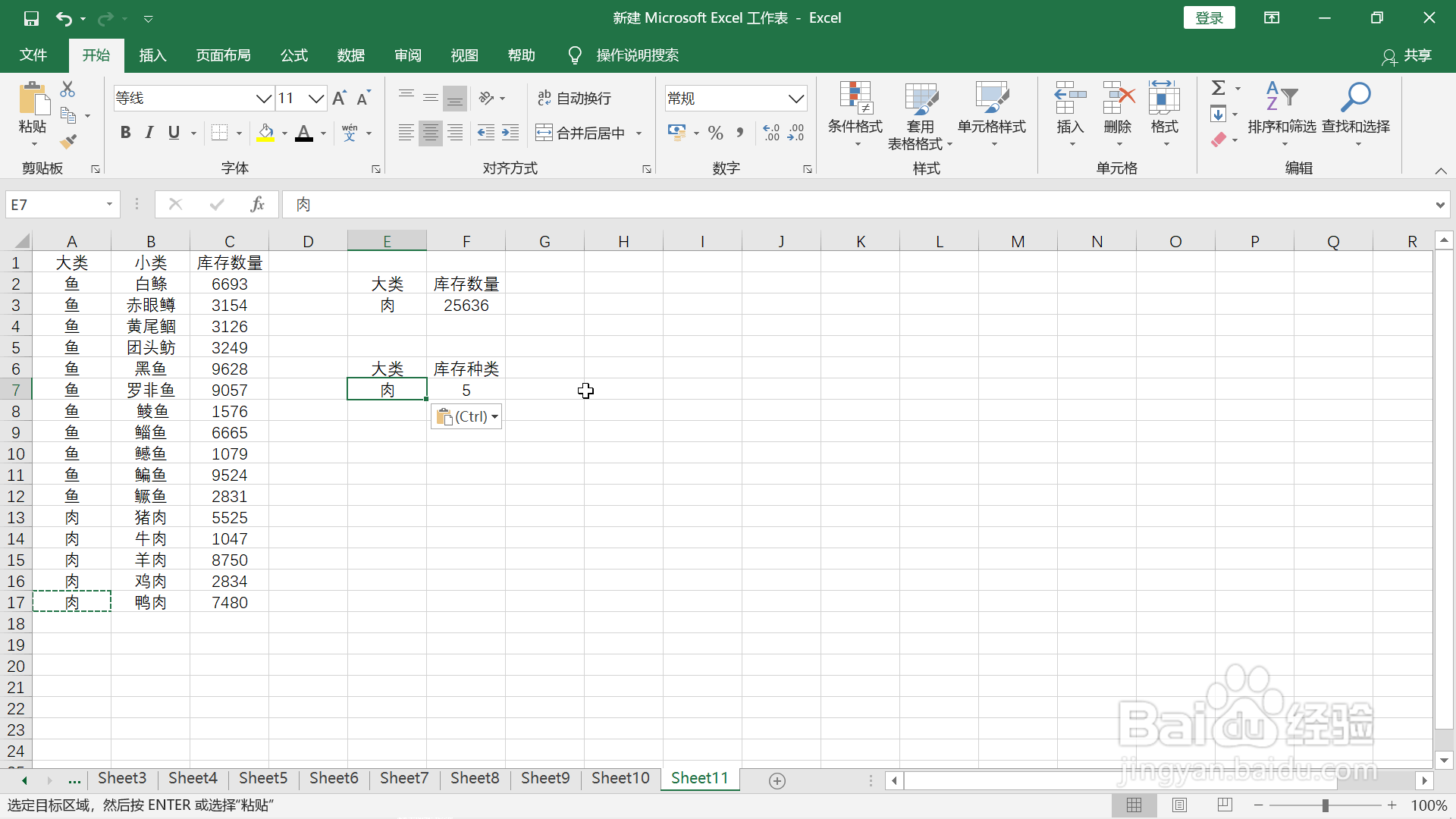Click the Insert Function fx icon
The image size is (1456, 819).
(257, 204)
